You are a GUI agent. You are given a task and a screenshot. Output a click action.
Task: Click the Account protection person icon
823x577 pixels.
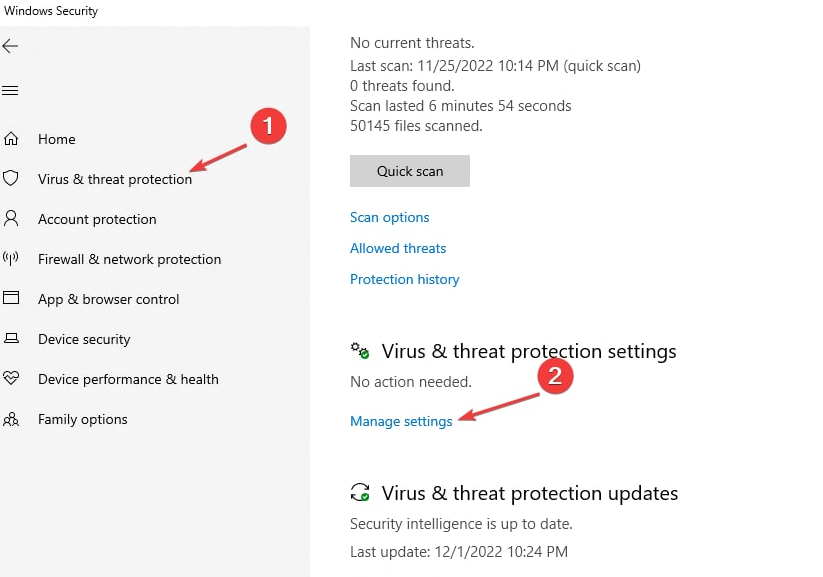[11, 218]
